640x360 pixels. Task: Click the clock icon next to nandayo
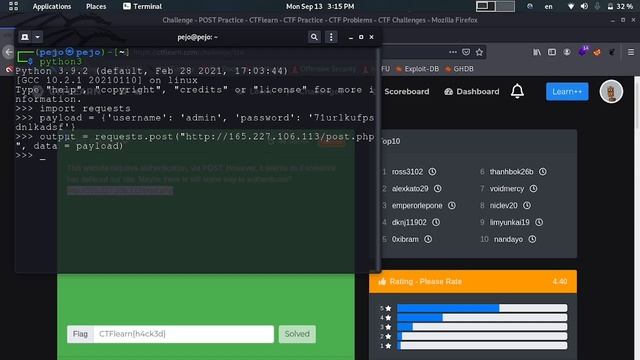coord(532,239)
